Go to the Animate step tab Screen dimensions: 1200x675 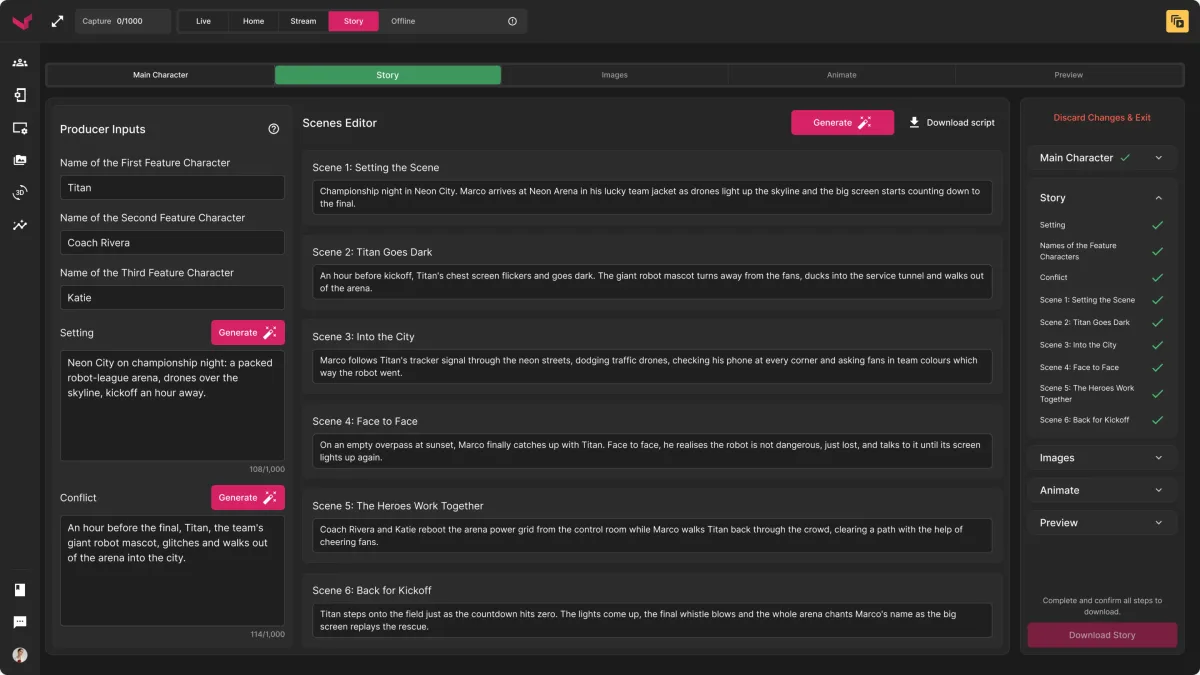pos(842,75)
